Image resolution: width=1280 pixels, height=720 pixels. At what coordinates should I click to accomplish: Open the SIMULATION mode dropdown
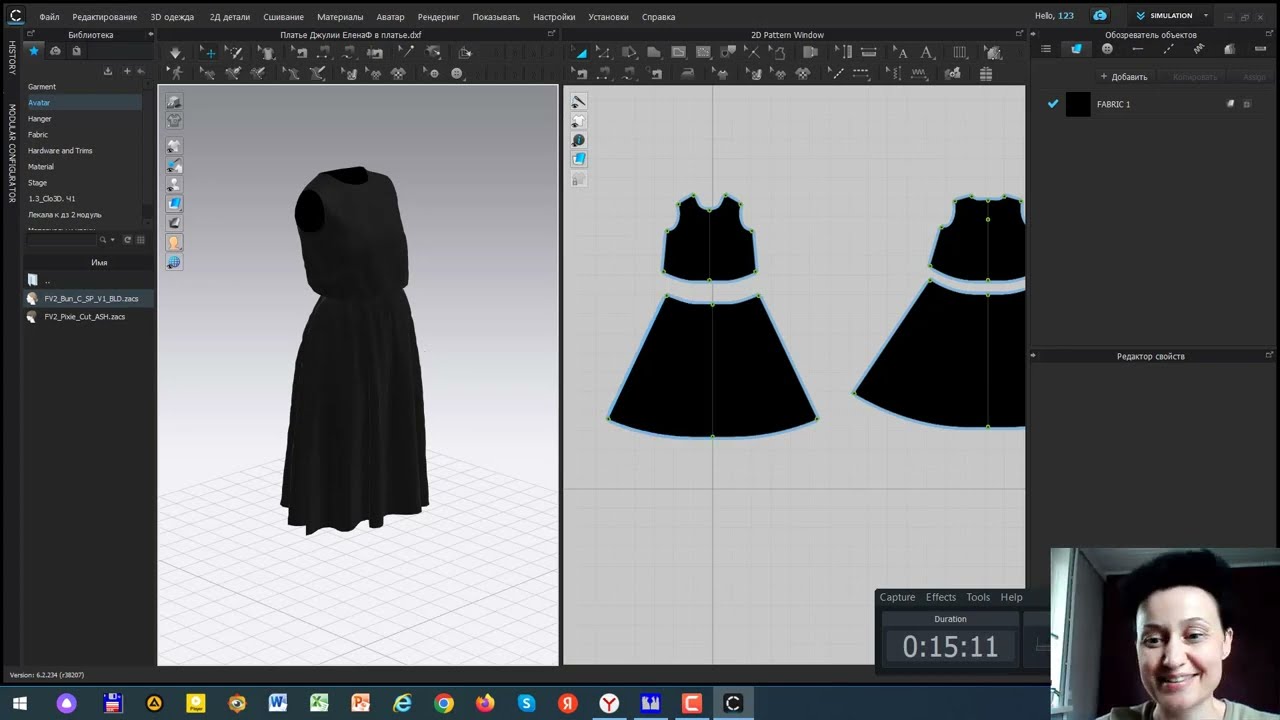1172,16
